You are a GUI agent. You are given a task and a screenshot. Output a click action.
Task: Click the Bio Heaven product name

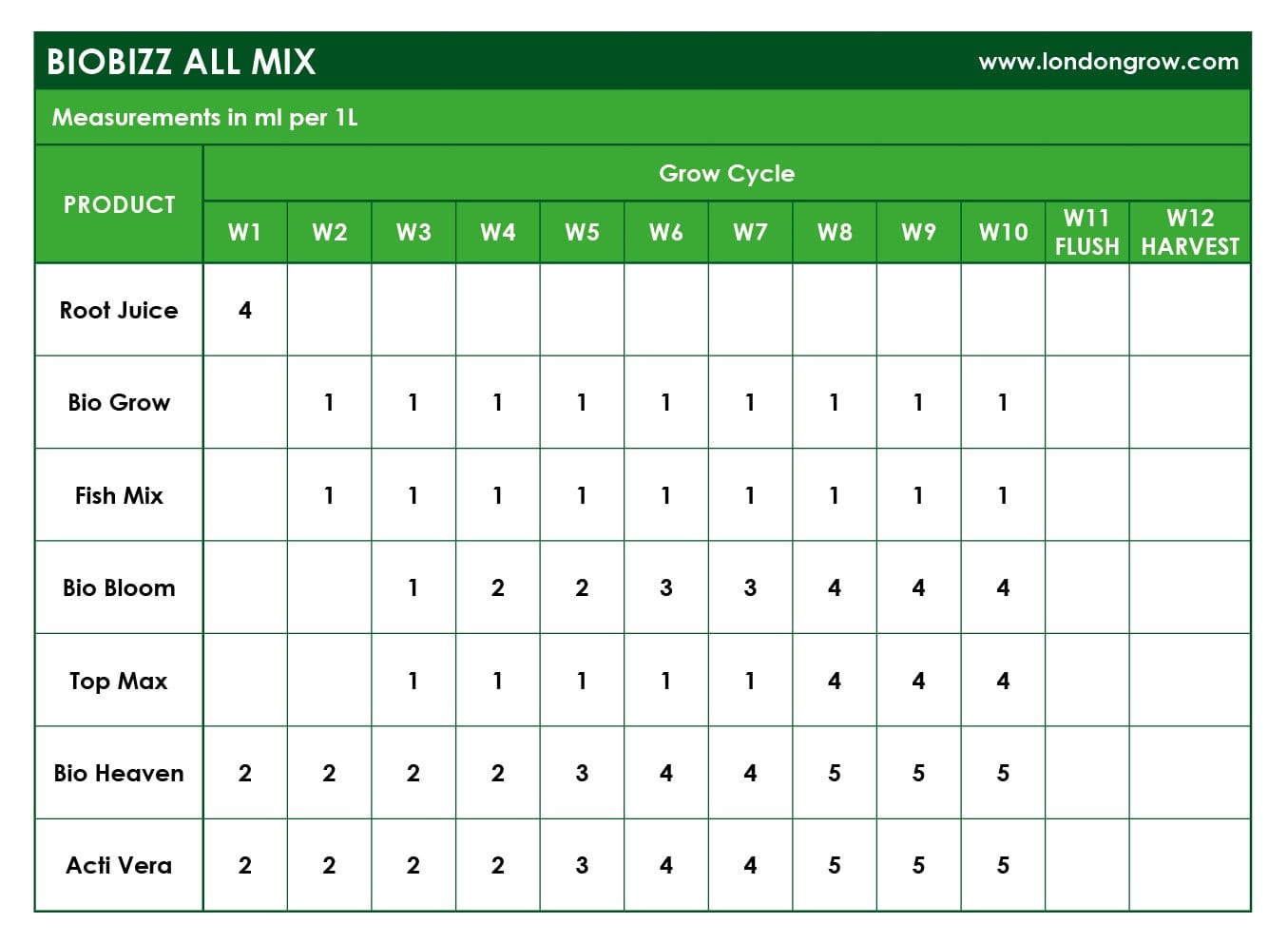pos(119,773)
